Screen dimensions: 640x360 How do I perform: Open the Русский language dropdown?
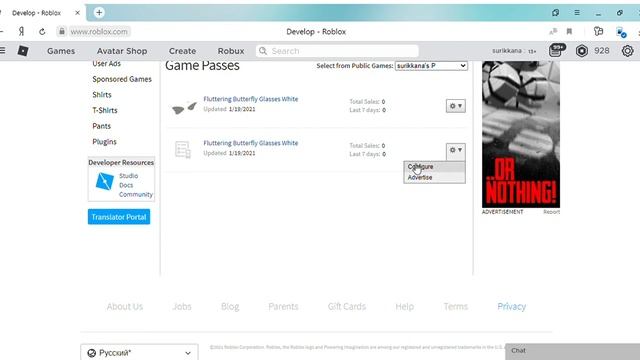pos(139,353)
